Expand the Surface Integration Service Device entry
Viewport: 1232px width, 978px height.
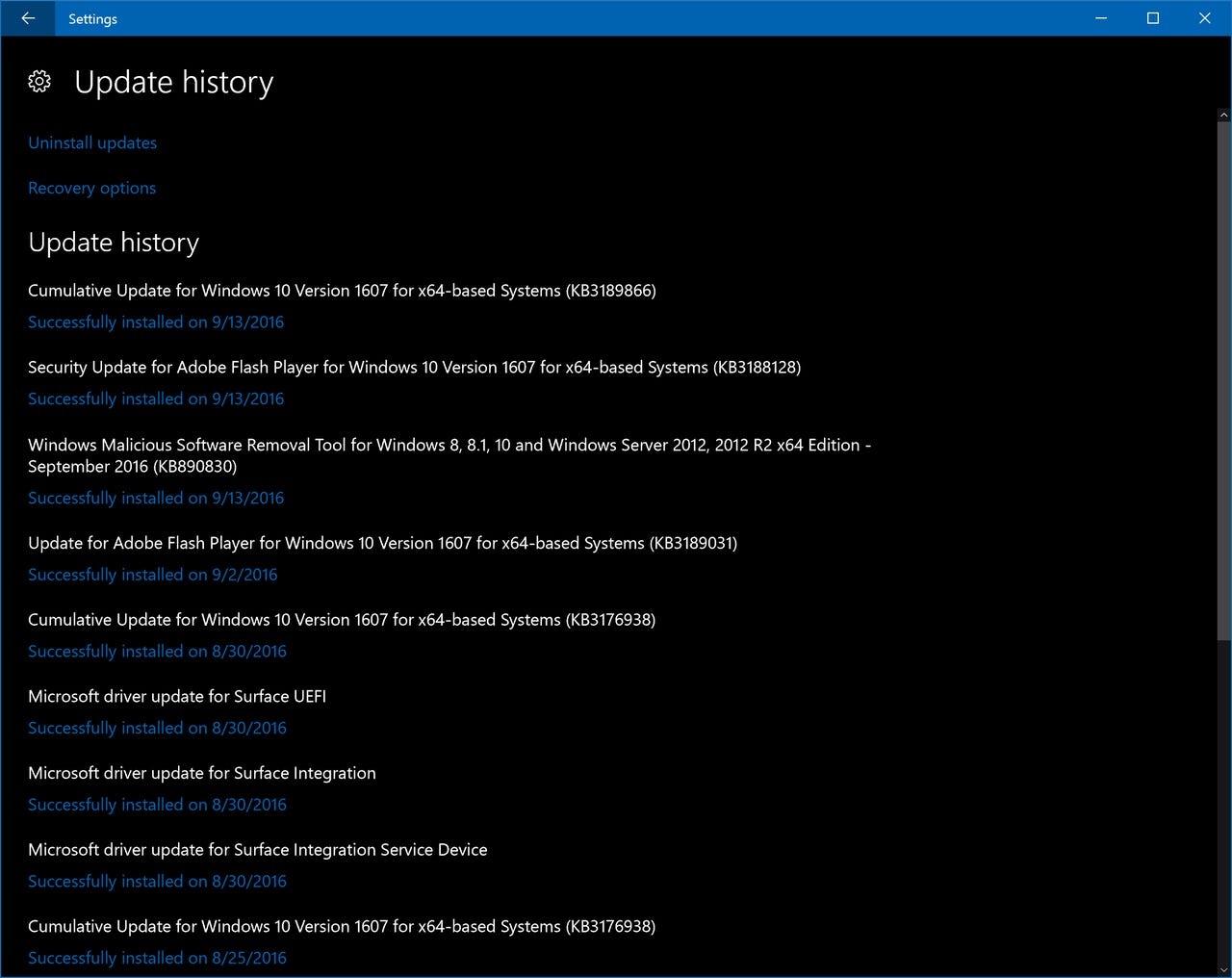pos(258,850)
